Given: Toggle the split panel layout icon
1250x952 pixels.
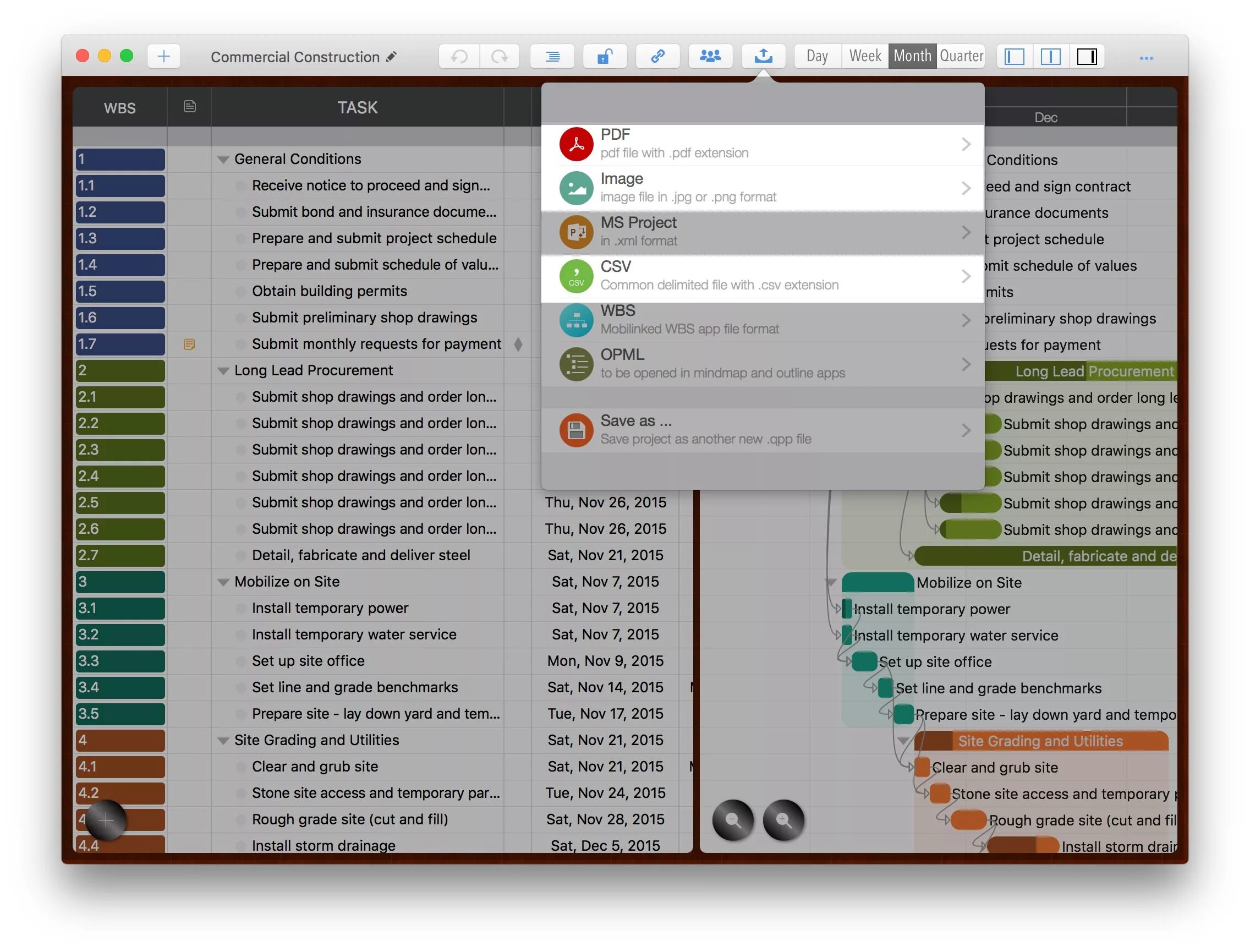Looking at the screenshot, I should (x=1050, y=56).
